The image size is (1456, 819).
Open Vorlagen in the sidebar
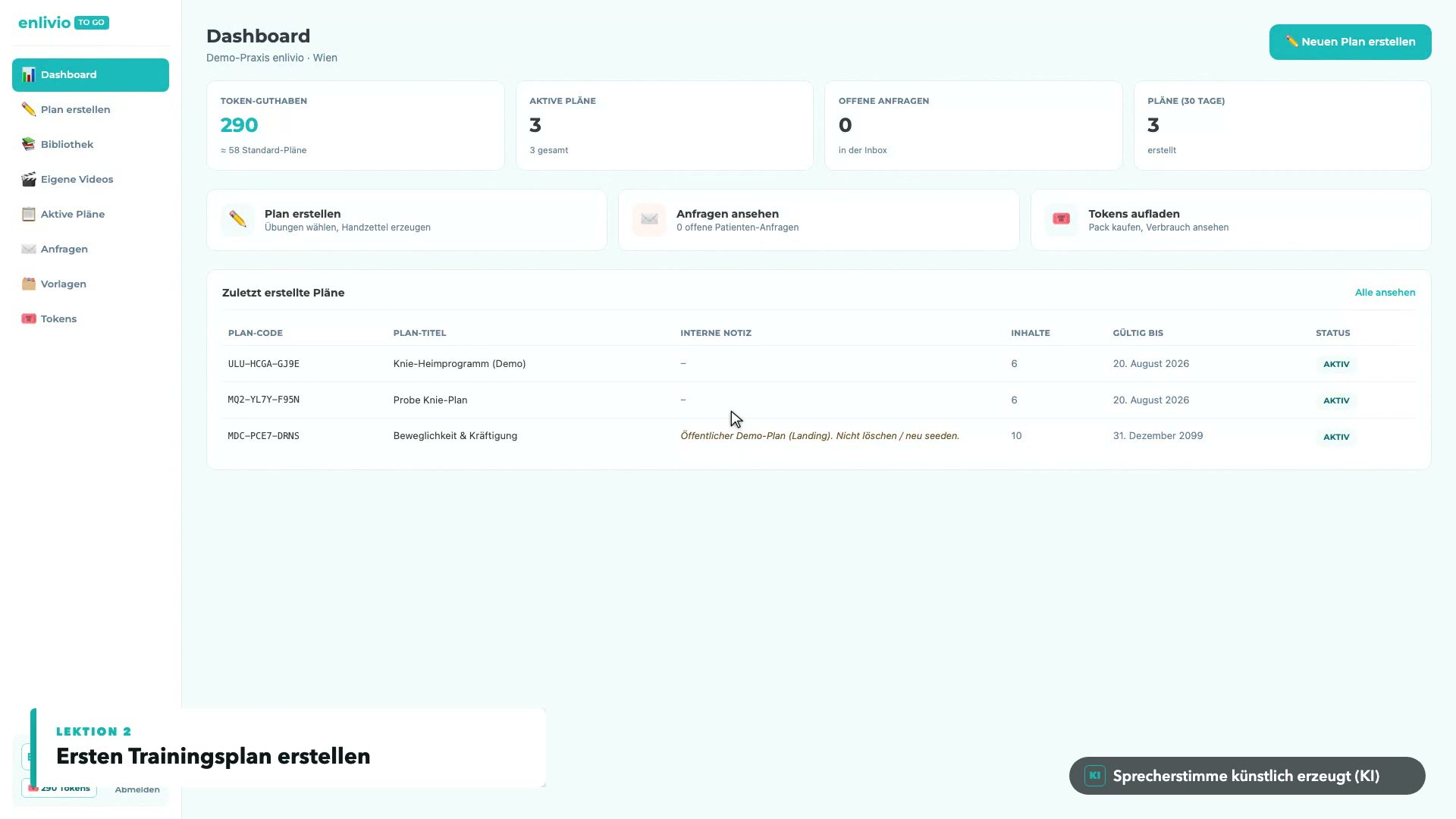coord(90,284)
